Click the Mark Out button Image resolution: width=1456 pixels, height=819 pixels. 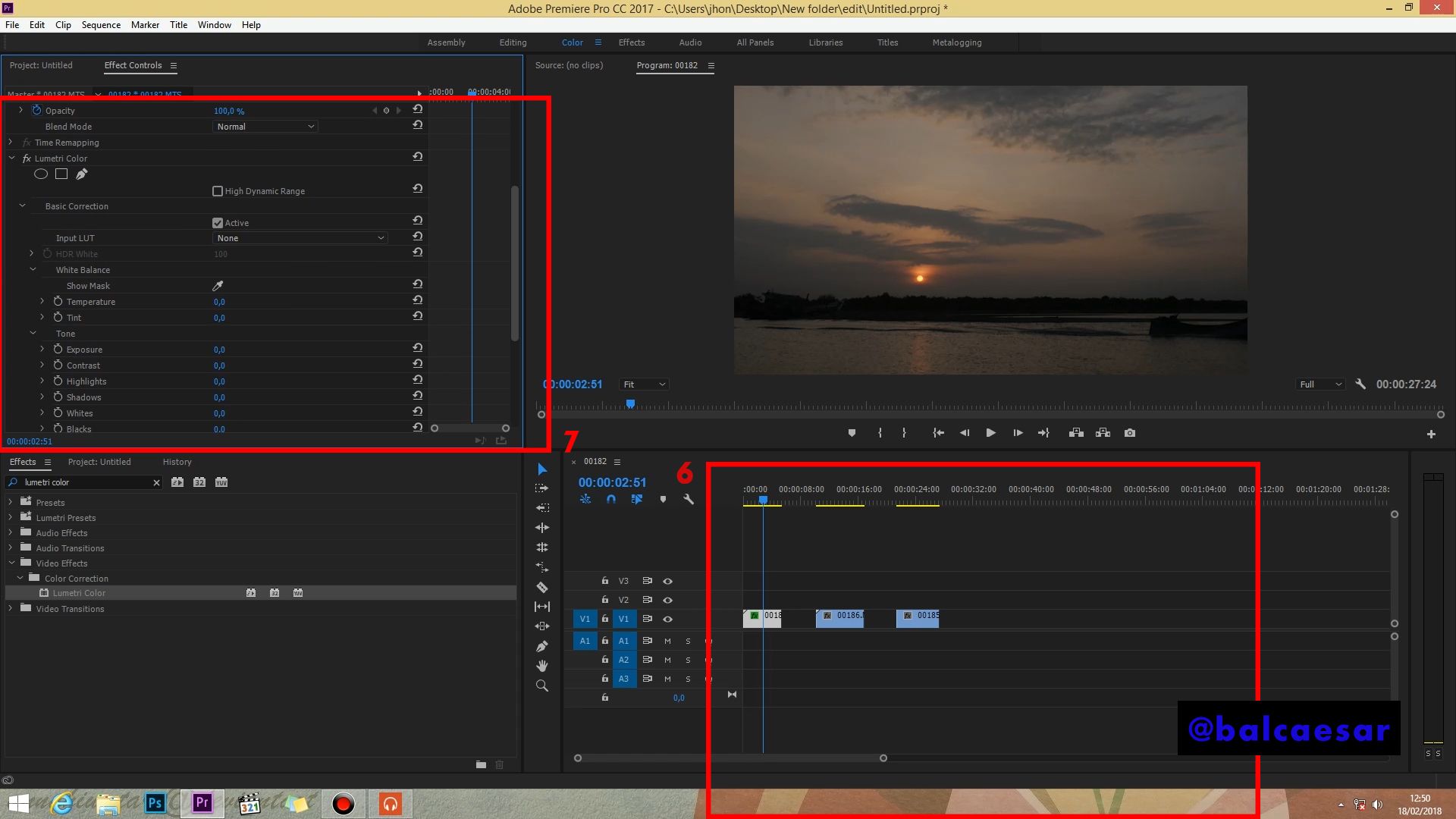click(x=904, y=433)
